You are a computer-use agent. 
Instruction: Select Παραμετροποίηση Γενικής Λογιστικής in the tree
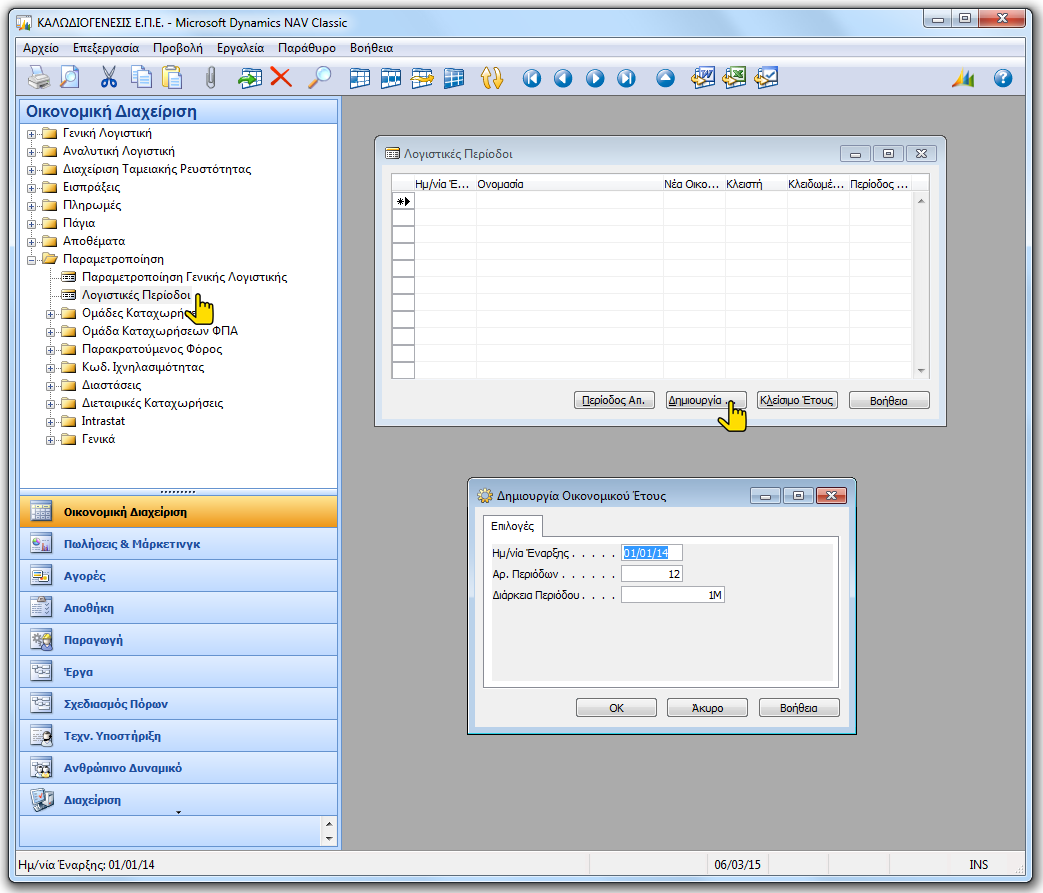click(184, 277)
